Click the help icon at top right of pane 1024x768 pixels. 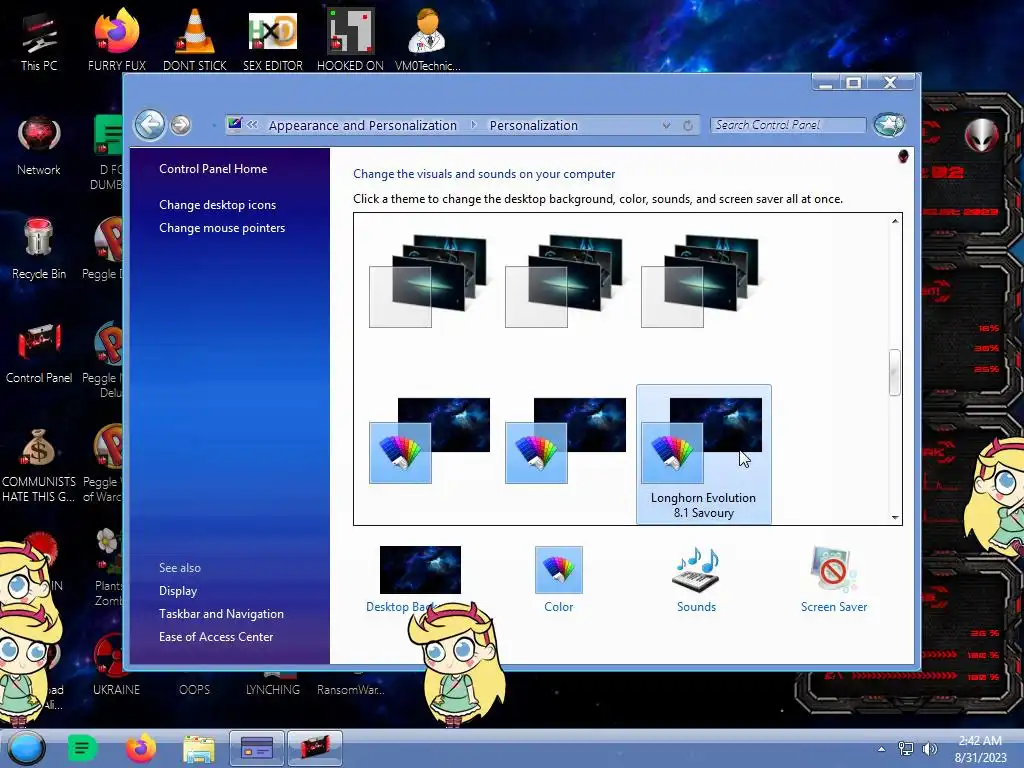pos(903,156)
